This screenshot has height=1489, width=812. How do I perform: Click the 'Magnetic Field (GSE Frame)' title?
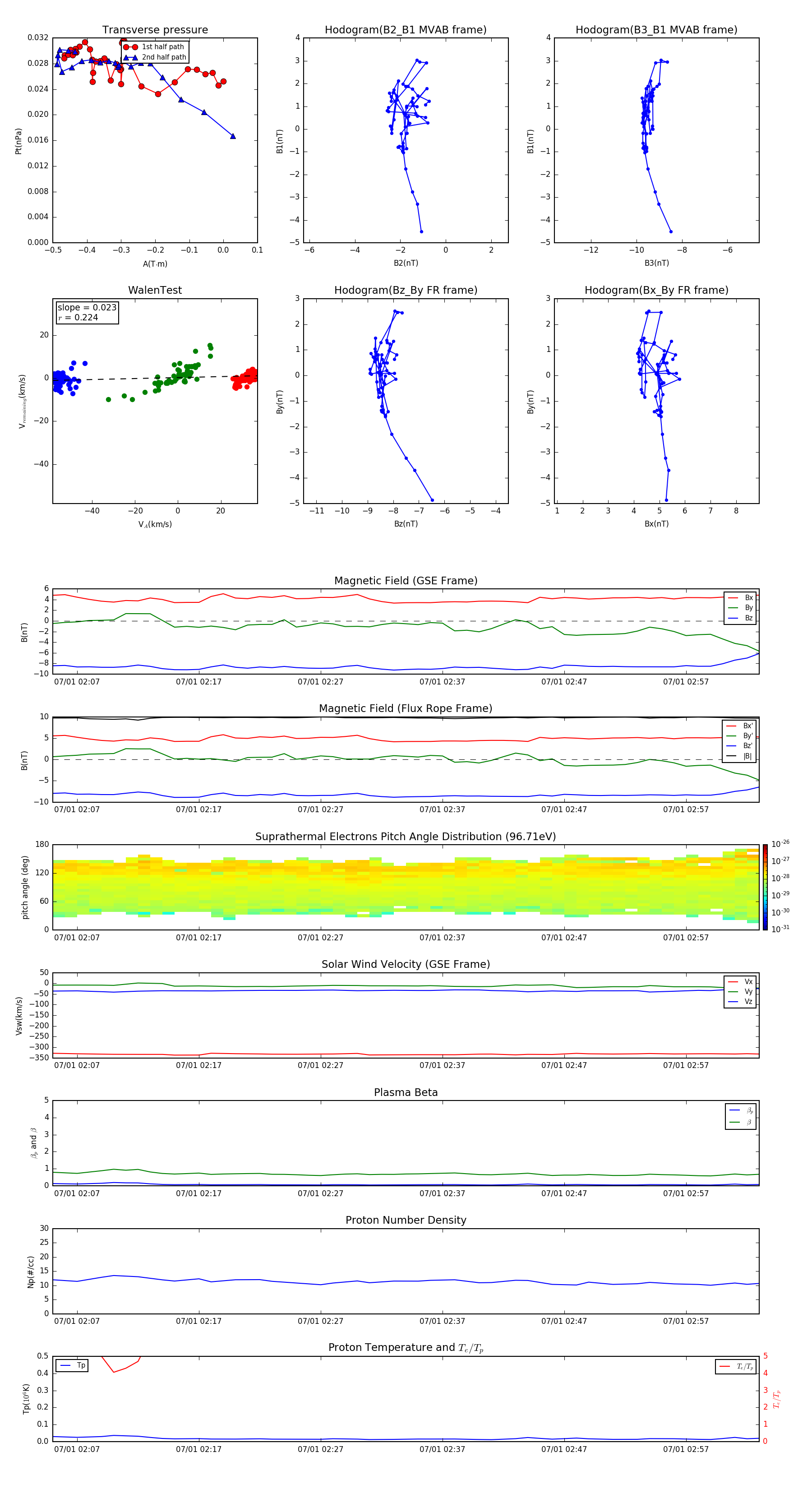point(406,581)
